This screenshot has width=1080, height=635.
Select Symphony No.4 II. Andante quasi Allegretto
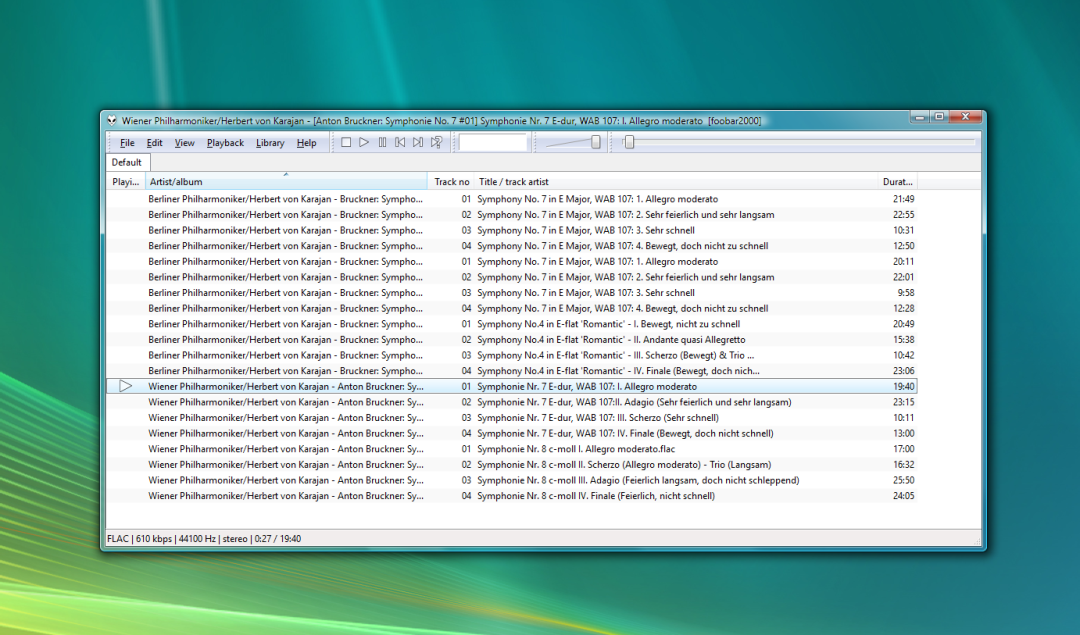tap(512, 340)
